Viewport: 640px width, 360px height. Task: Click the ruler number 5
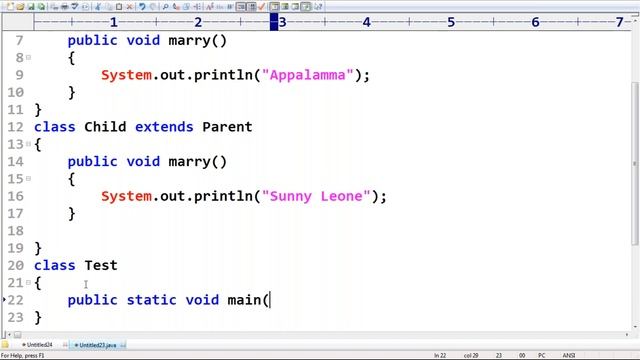click(451, 22)
